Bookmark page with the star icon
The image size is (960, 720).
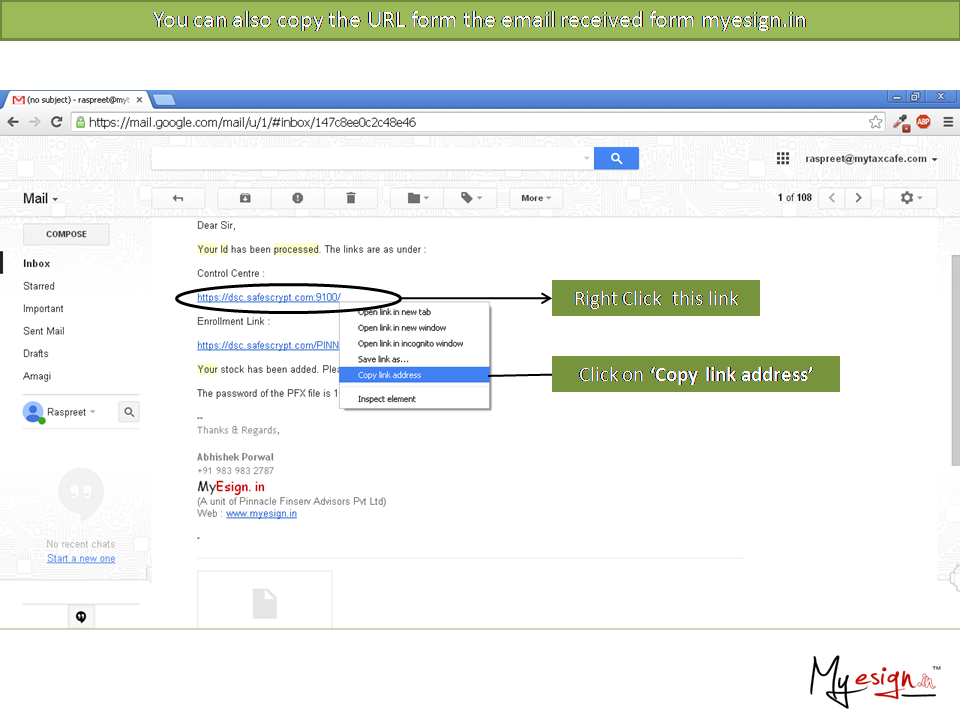pos(876,122)
